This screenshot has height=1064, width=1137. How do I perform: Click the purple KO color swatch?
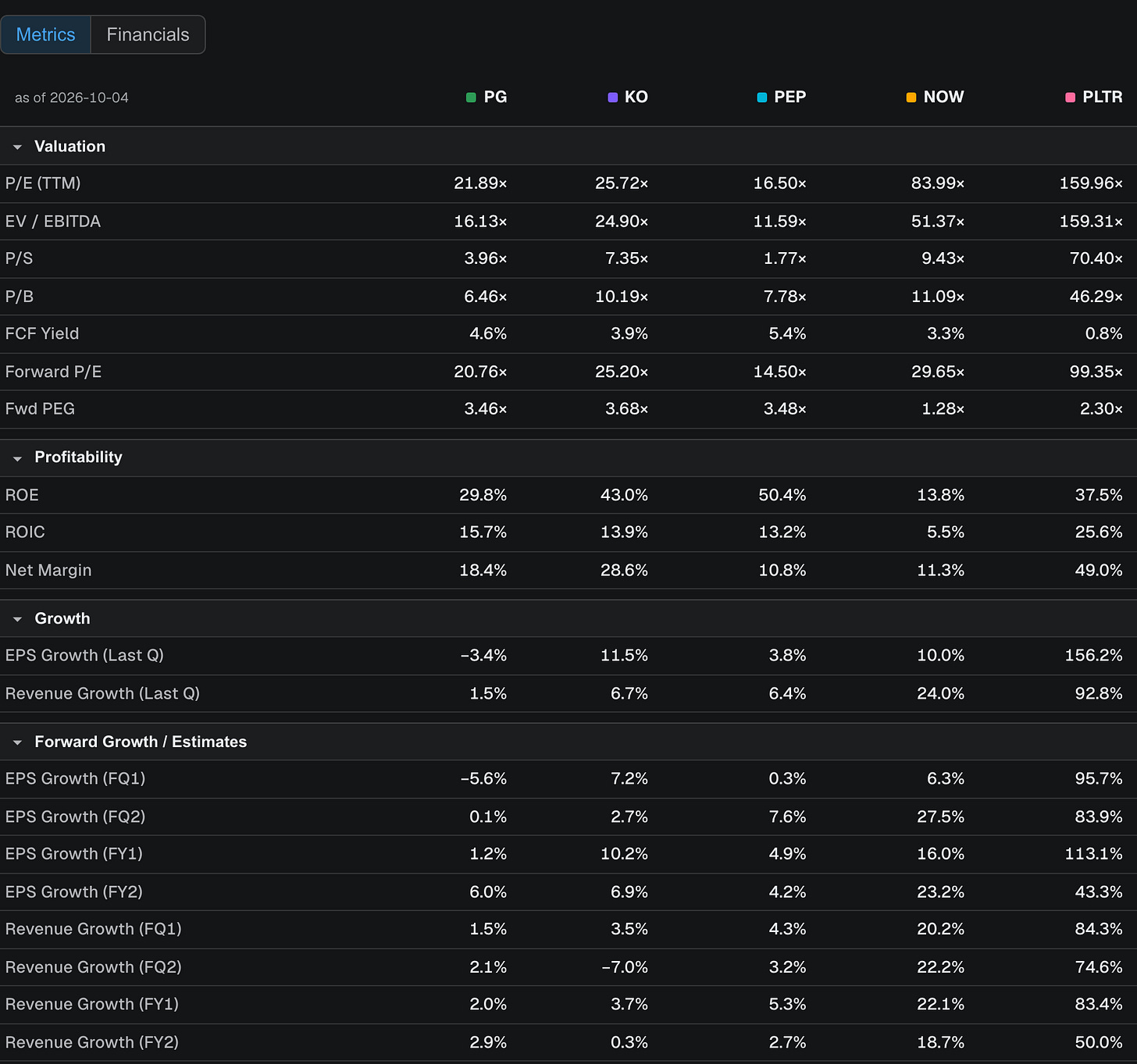tap(612, 98)
